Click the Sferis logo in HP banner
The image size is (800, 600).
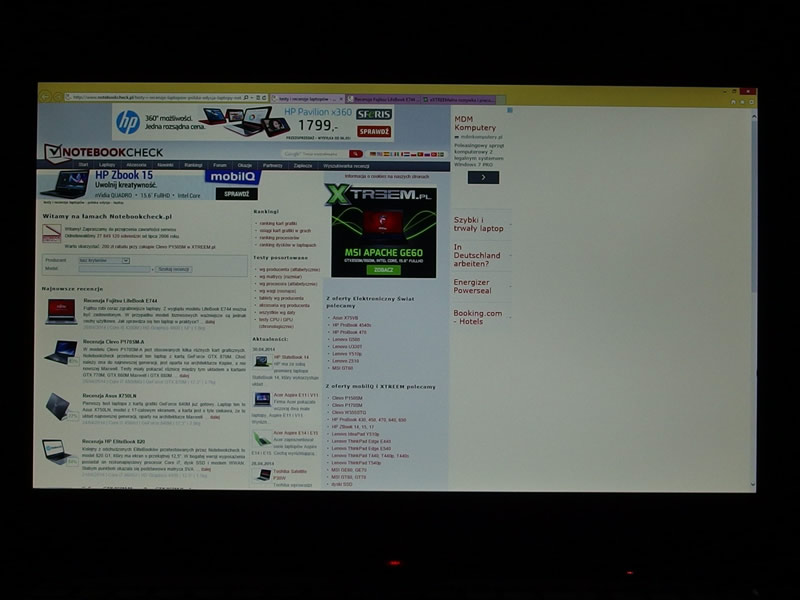click(x=374, y=114)
